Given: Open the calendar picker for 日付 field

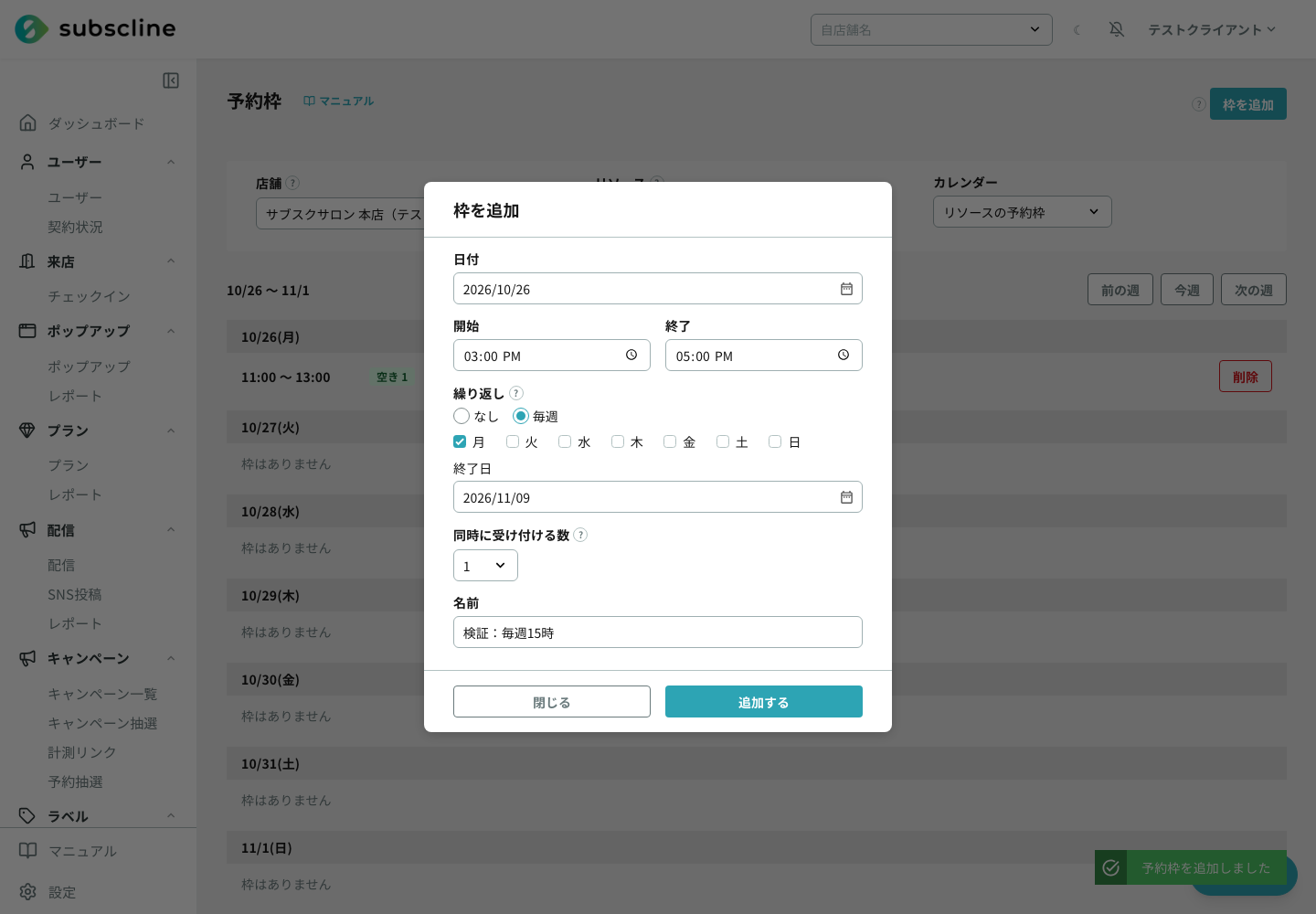Looking at the screenshot, I should [846, 289].
